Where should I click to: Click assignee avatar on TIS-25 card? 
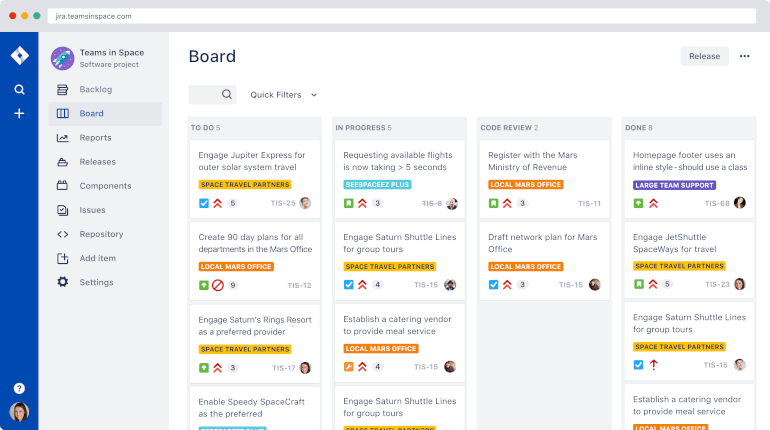click(305, 203)
